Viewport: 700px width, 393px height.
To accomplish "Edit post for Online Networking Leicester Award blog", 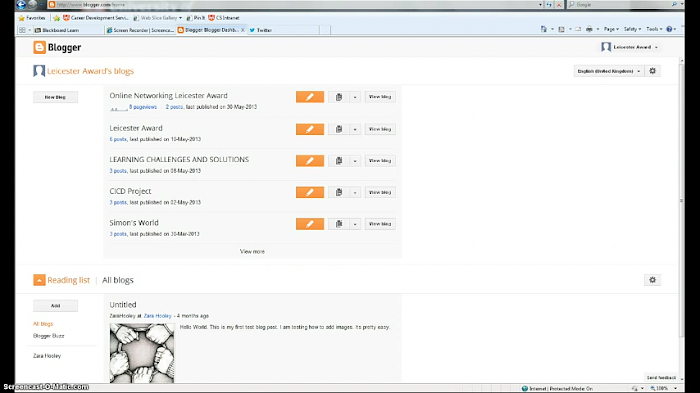I will coord(310,97).
